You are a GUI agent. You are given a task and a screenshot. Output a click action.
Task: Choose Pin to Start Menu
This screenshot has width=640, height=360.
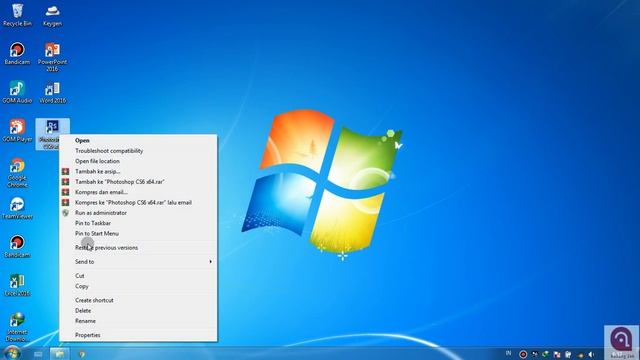(x=138, y=233)
